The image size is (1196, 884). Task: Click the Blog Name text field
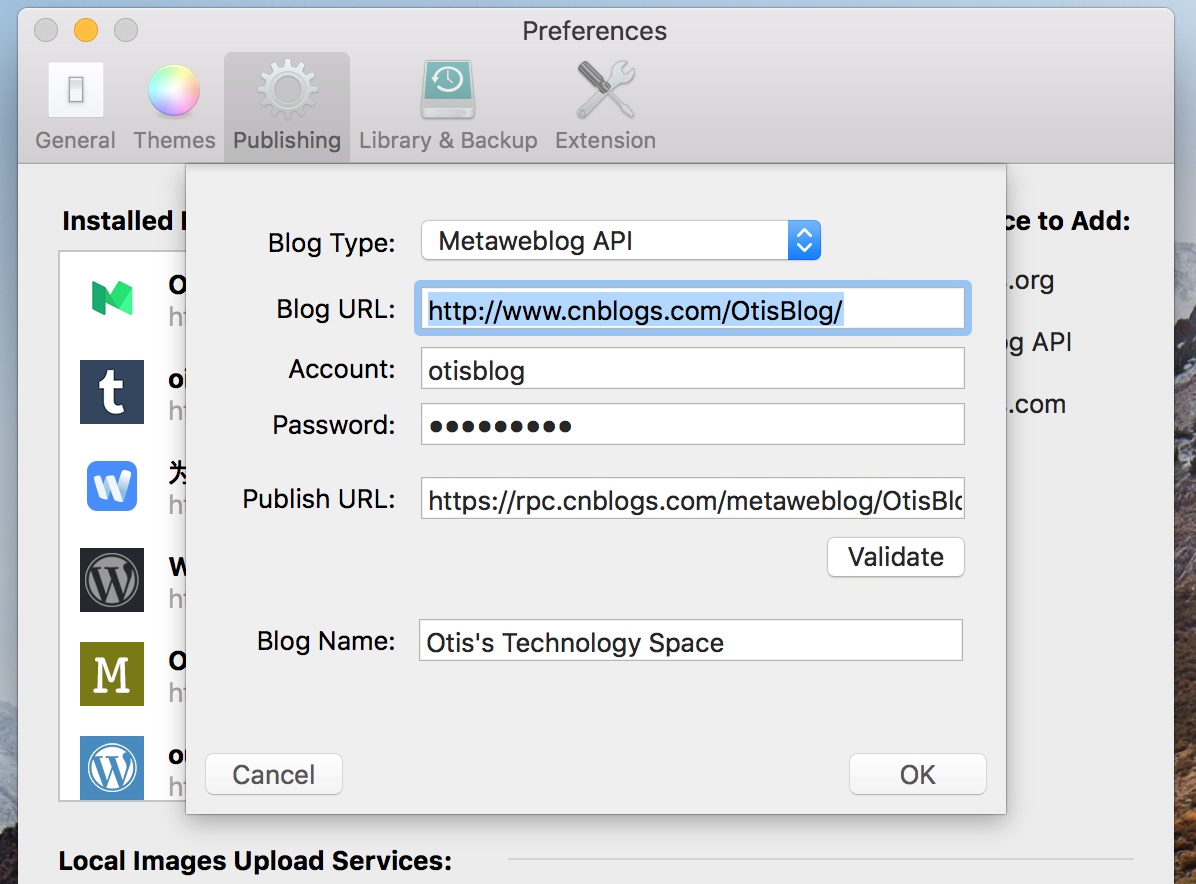tap(690, 642)
